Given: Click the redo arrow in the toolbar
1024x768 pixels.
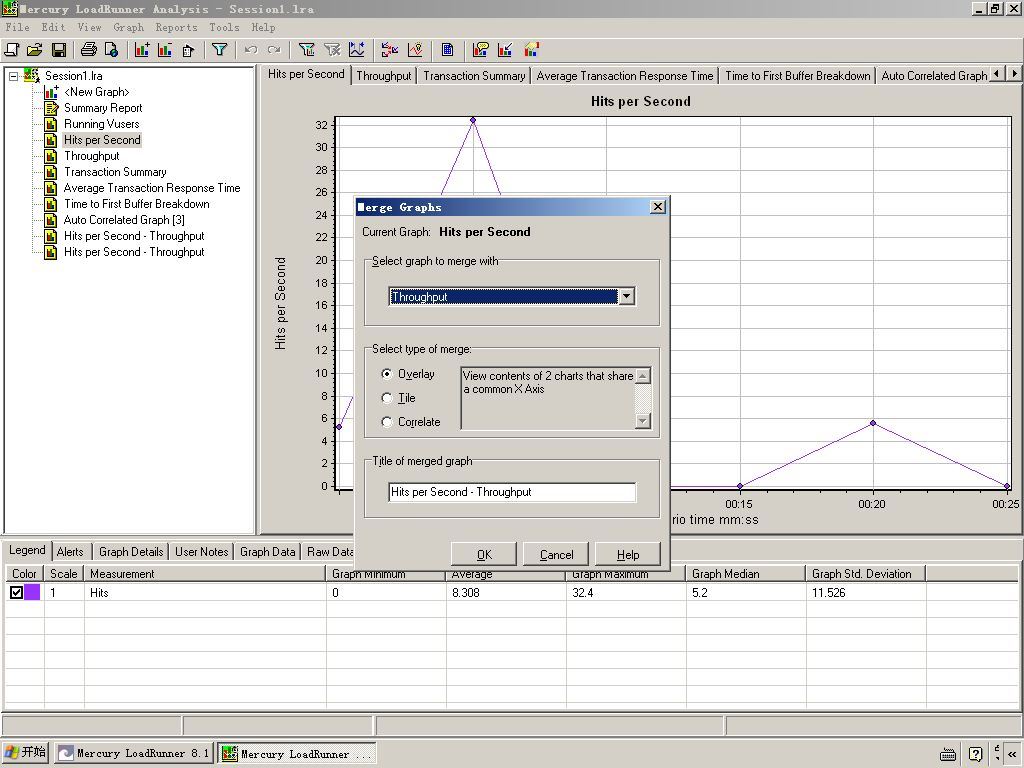Looking at the screenshot, I should pos(274,50).
